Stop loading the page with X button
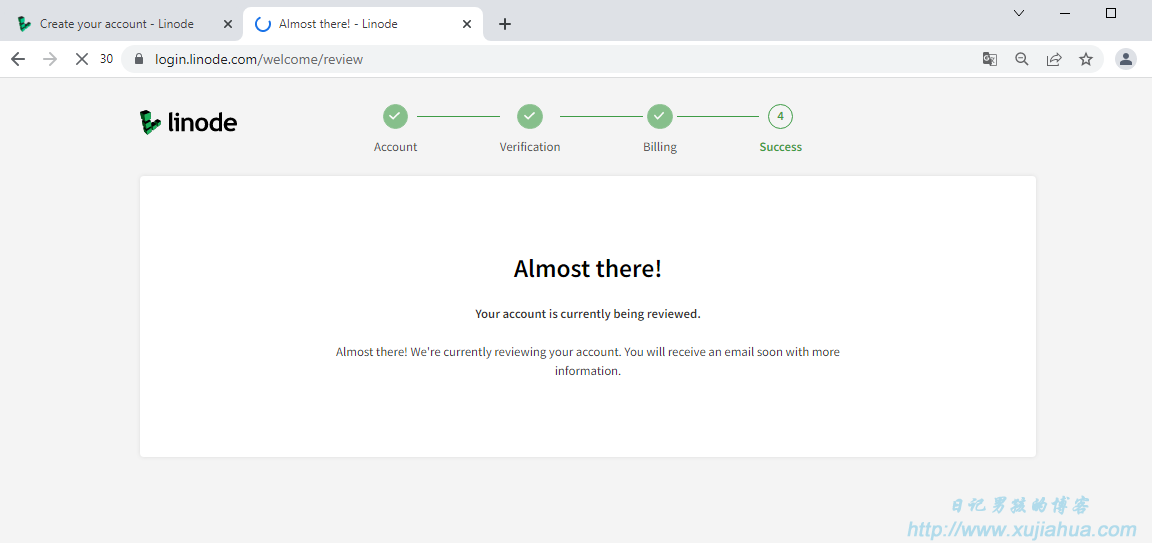1152x543 pixels. tap(82, 60)
